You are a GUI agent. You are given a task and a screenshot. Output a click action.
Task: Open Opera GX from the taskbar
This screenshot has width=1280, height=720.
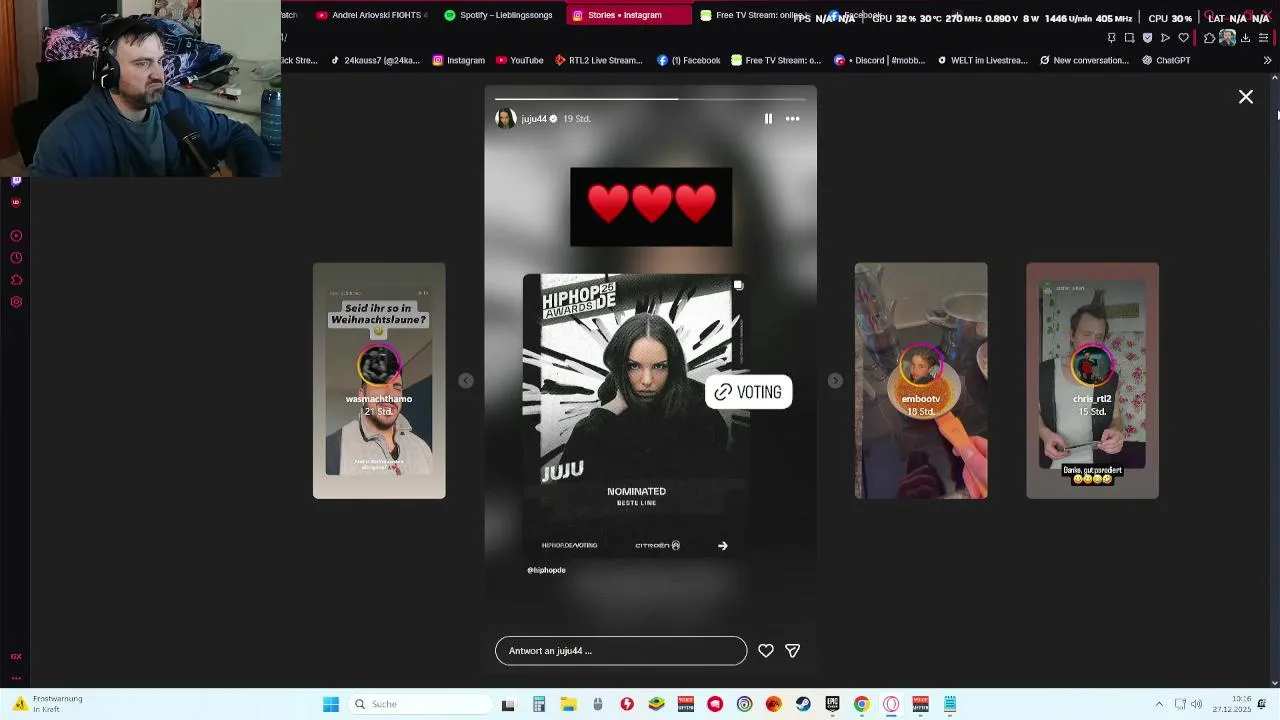pyautogui.click(x=891, y=704)
